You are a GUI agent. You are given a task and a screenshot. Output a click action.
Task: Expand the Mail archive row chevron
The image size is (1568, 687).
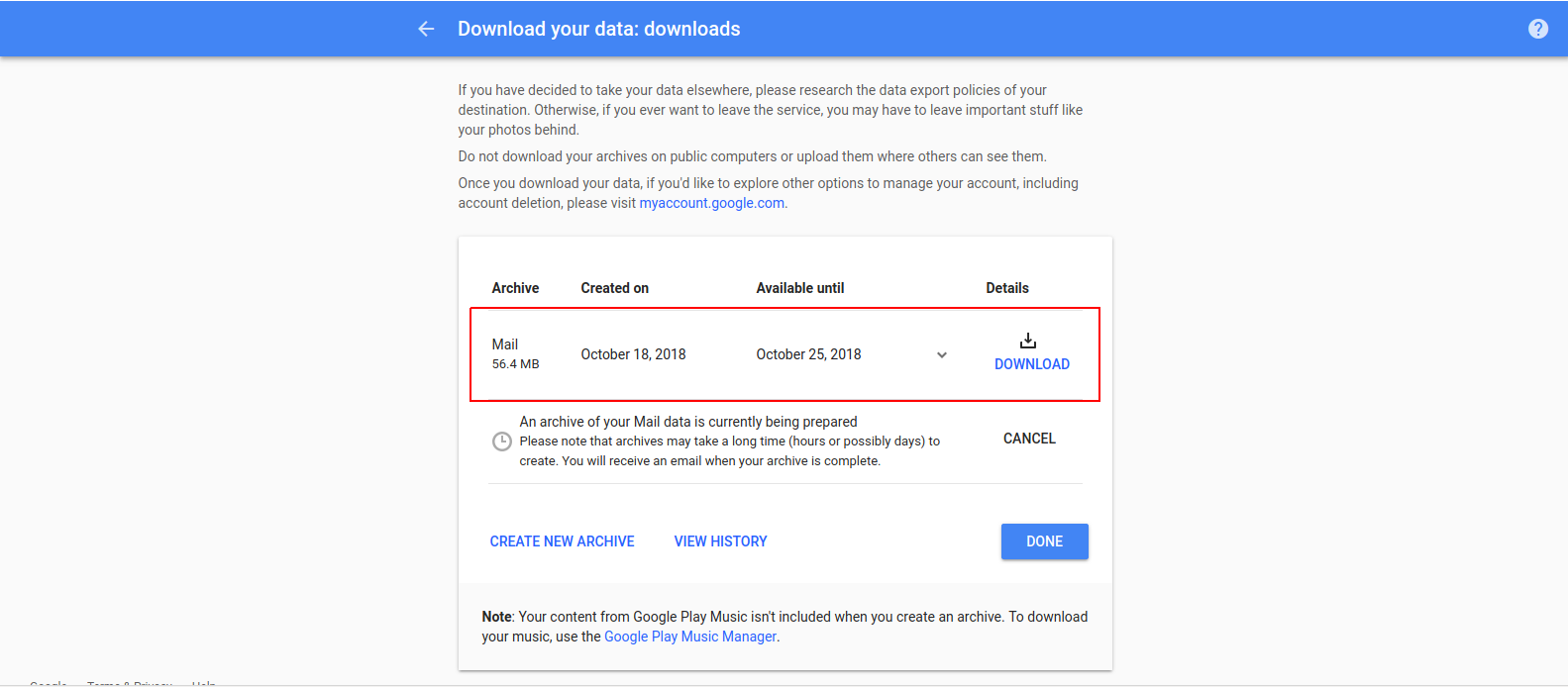tap(942, 354)
